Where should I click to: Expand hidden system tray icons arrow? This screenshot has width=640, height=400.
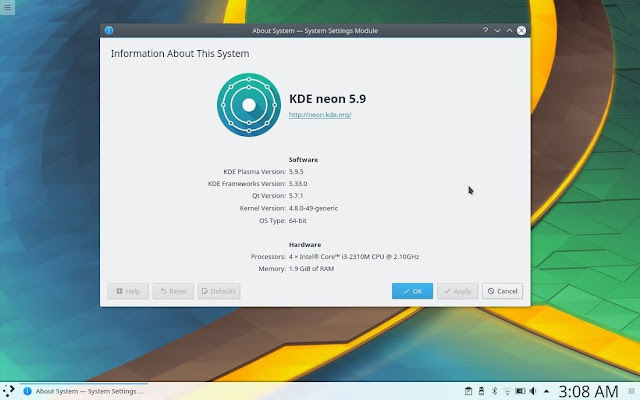[547, 391]
